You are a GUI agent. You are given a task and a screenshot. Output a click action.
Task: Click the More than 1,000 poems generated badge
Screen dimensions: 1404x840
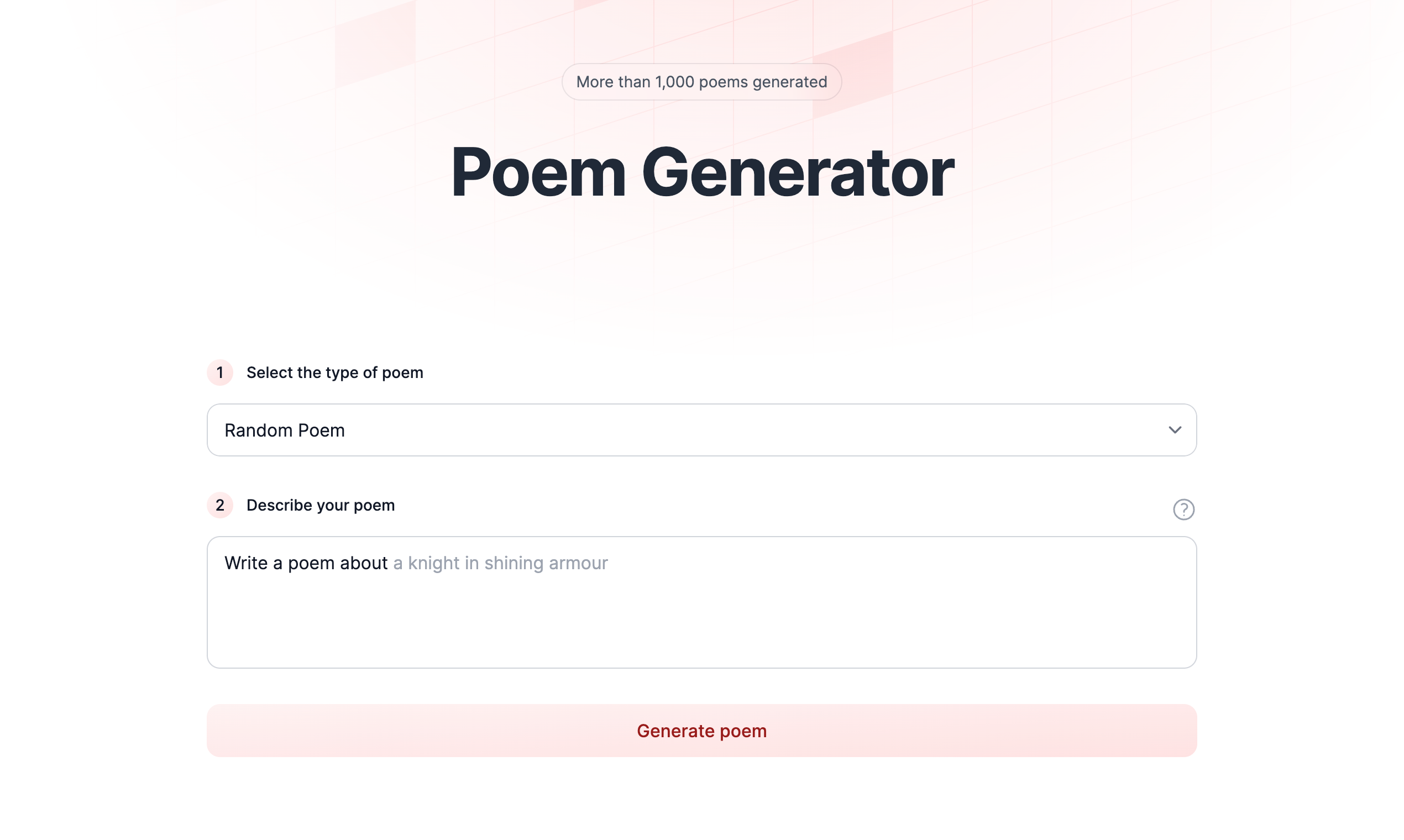[702, 81]
